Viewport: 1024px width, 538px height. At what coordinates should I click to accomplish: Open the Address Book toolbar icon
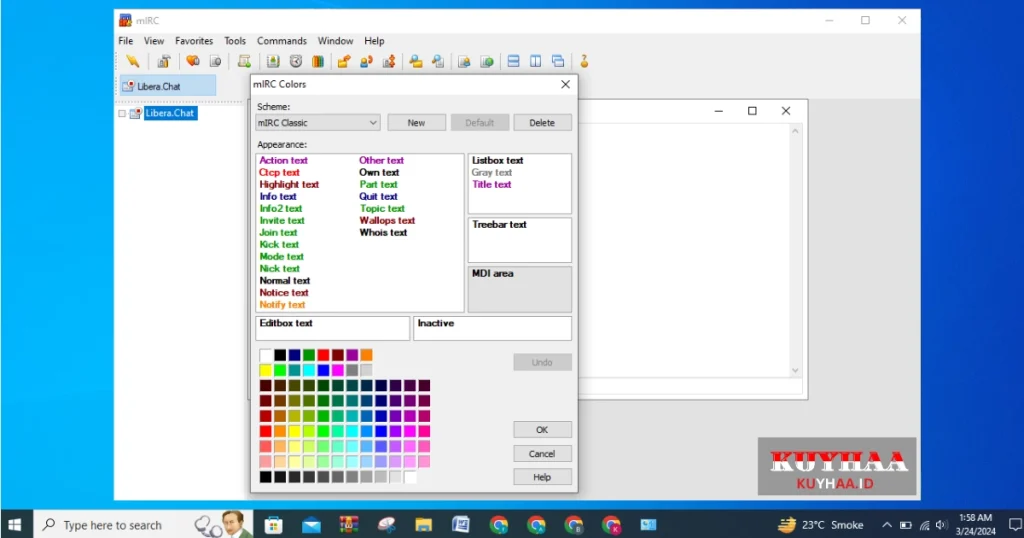click(273, 61)
